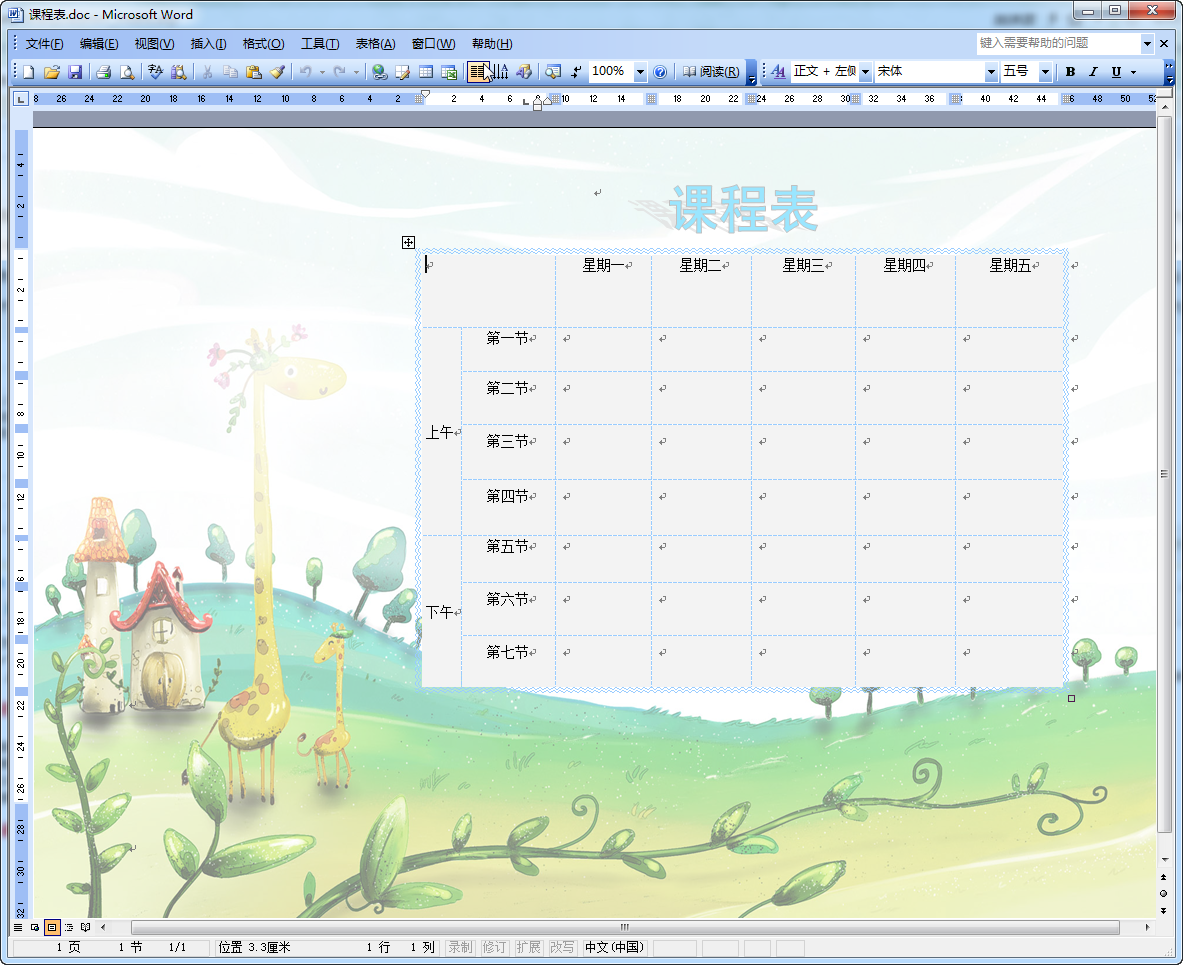Open the 帮助(H) menu
The width and height of the screenshot is (1183, 965).
(x=492, y=44)
